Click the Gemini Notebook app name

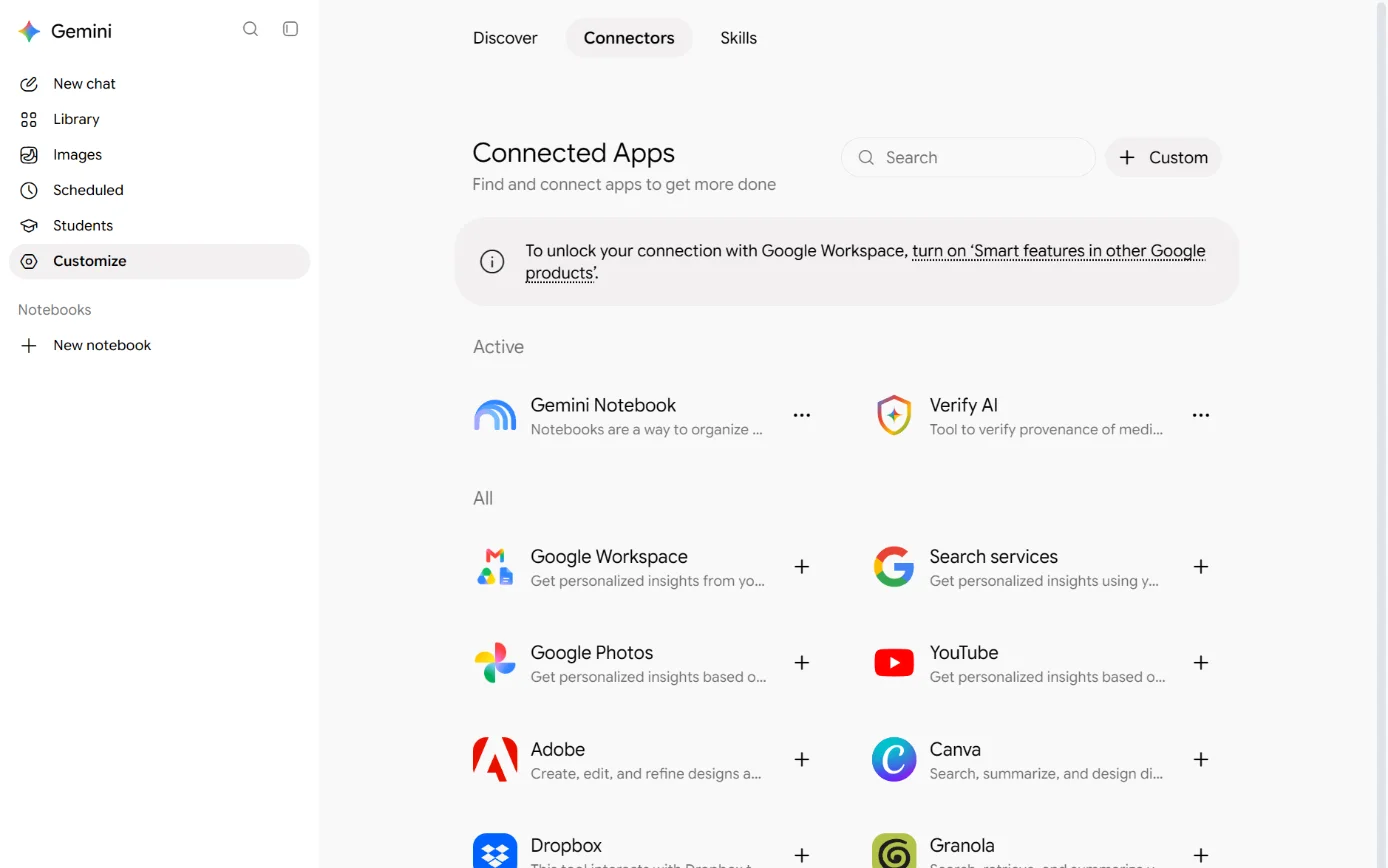pos(603,405)
